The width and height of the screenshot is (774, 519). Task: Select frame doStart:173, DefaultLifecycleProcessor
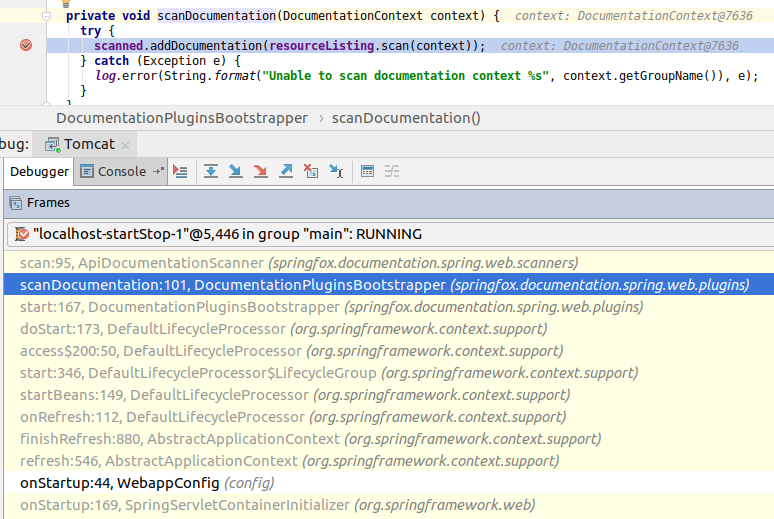coord(389,329)
